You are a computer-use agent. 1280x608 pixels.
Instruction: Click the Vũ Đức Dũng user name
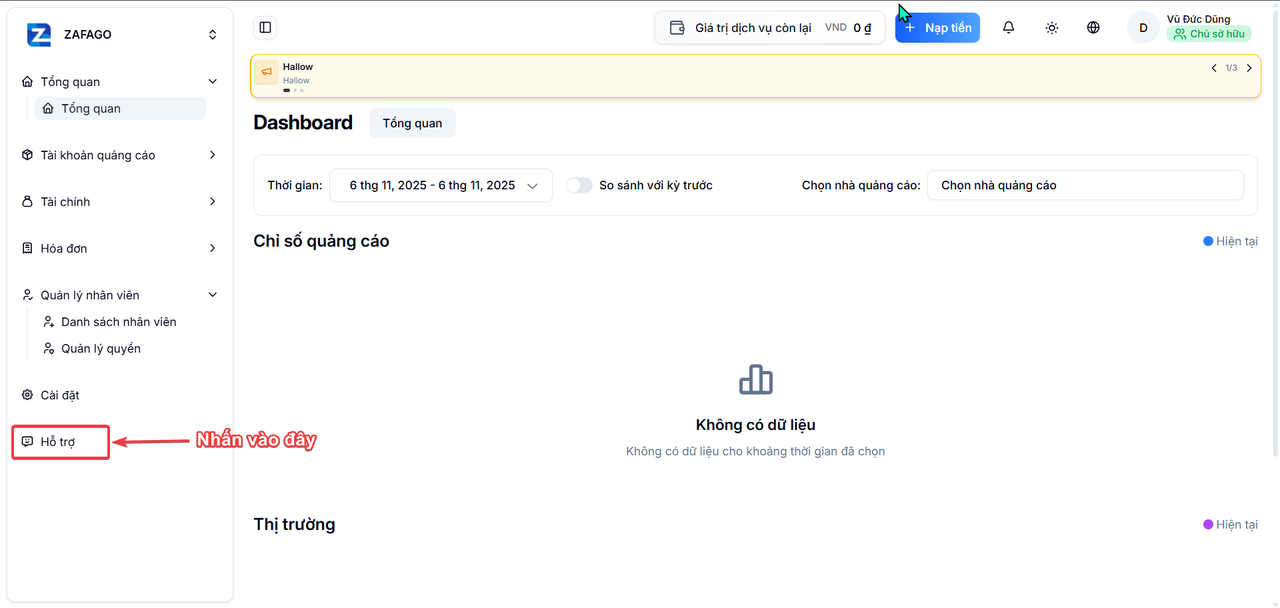point(1198,19)
